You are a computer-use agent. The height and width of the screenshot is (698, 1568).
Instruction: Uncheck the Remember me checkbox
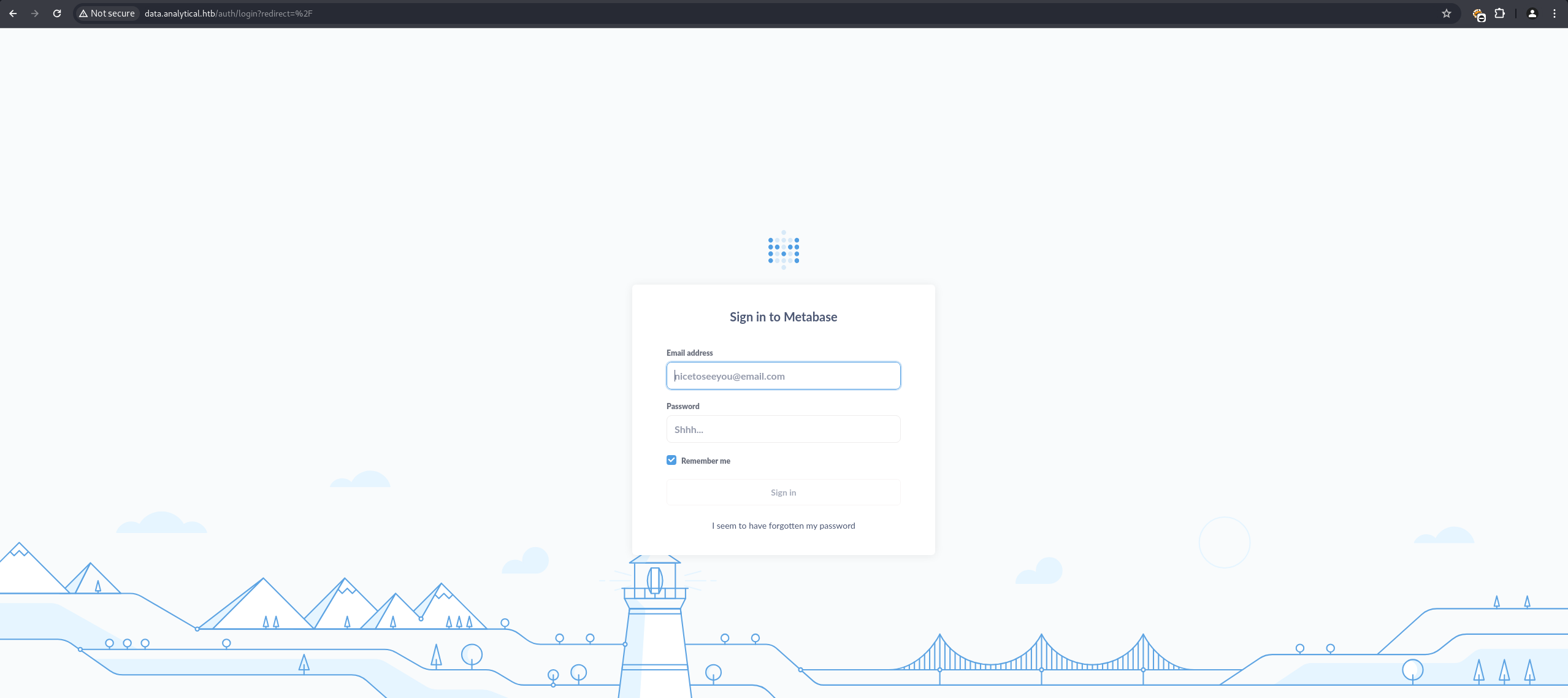[x=671, y=460]
